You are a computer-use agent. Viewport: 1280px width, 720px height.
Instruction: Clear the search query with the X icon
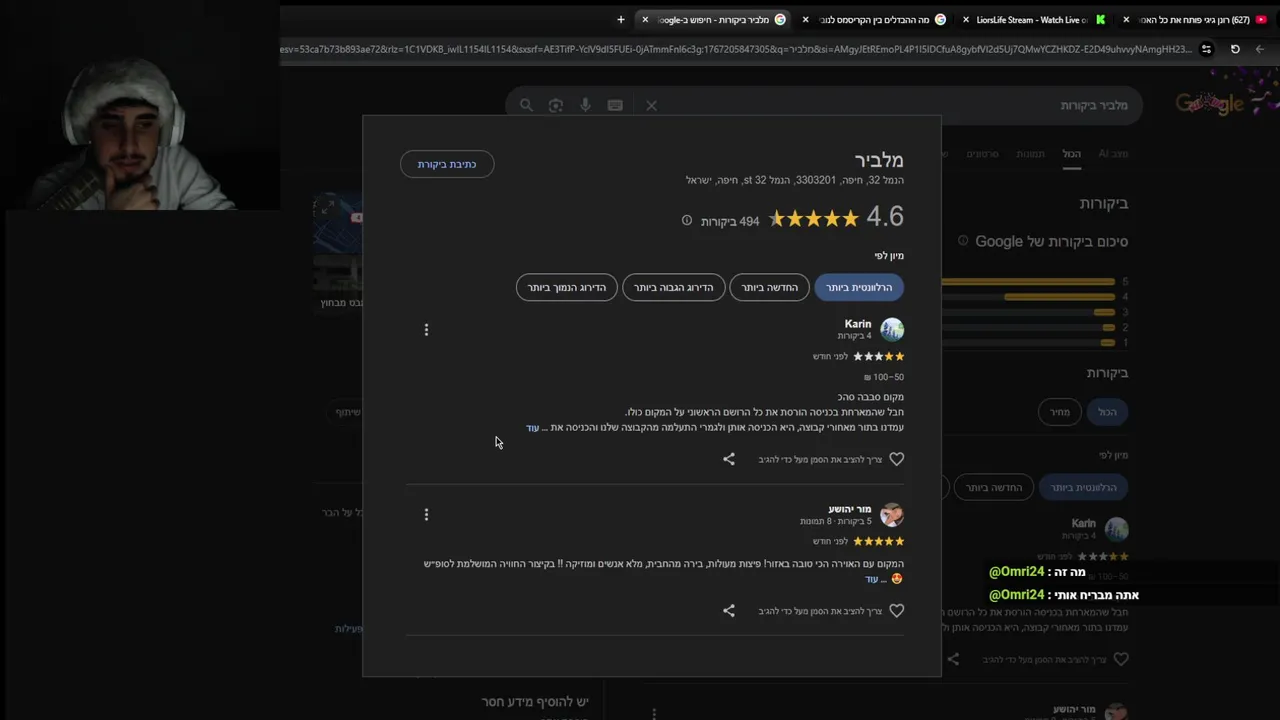(x=651, y=105)
